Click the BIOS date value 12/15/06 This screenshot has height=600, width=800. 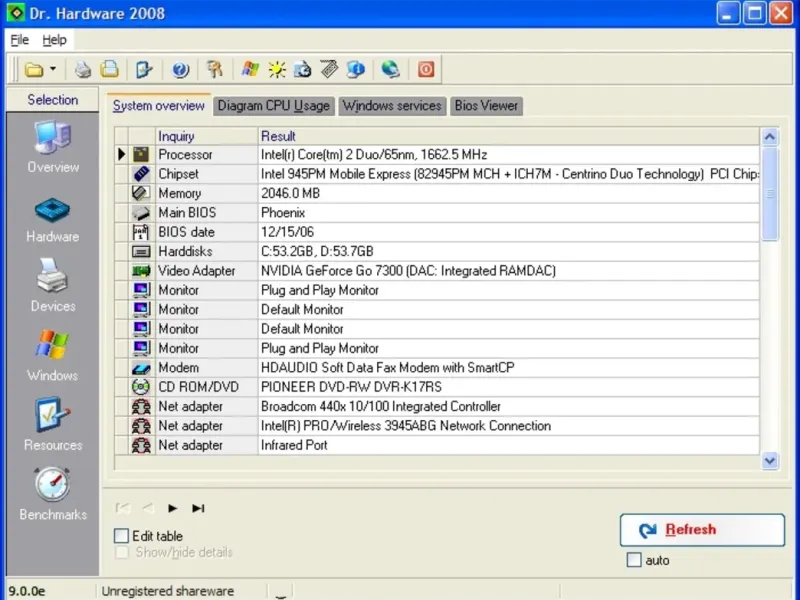[x=509, y=232]
